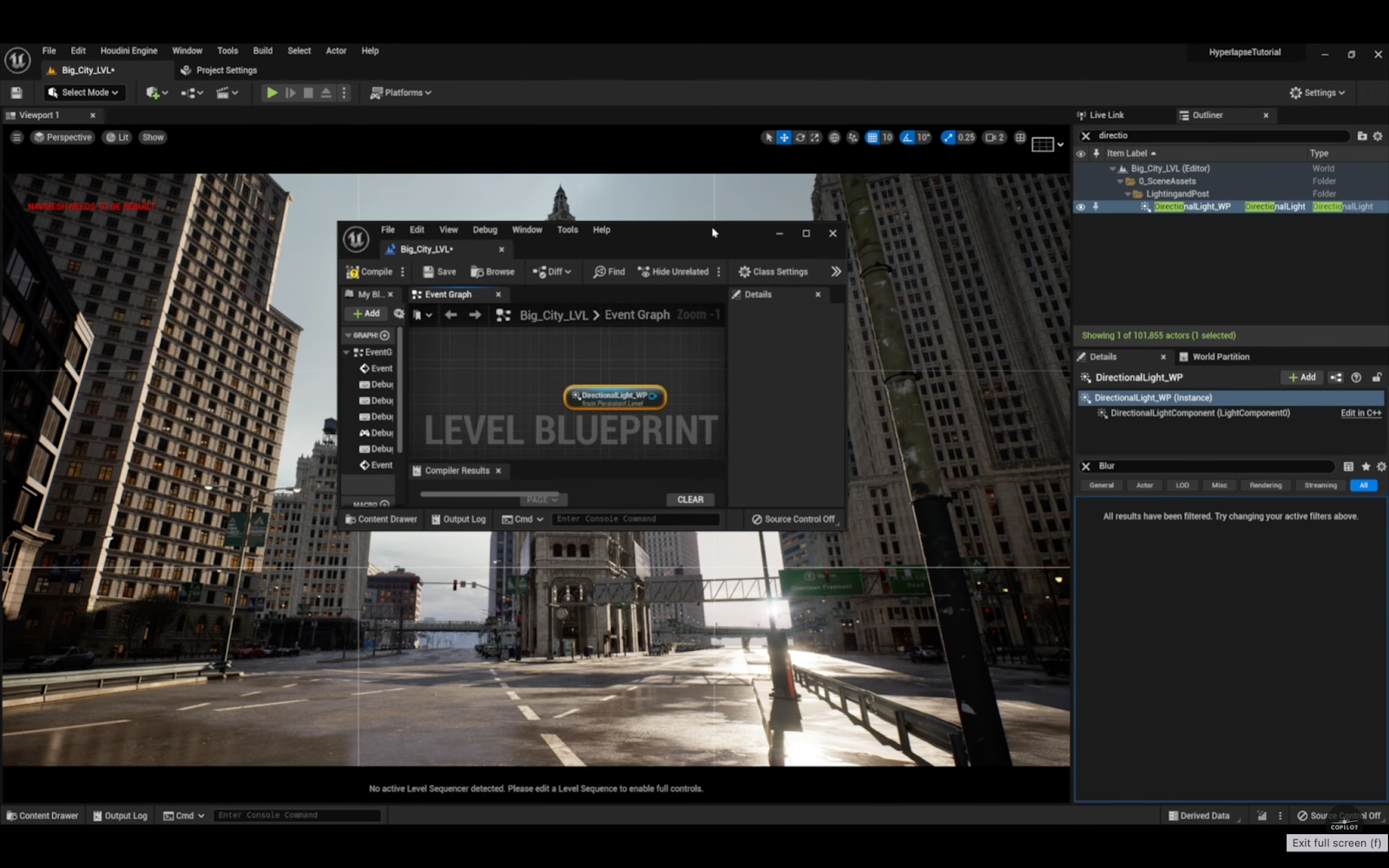Toggle grid snapping in viewport toolbar
The height and width of the screenshot is (868, 1389).
872,137
